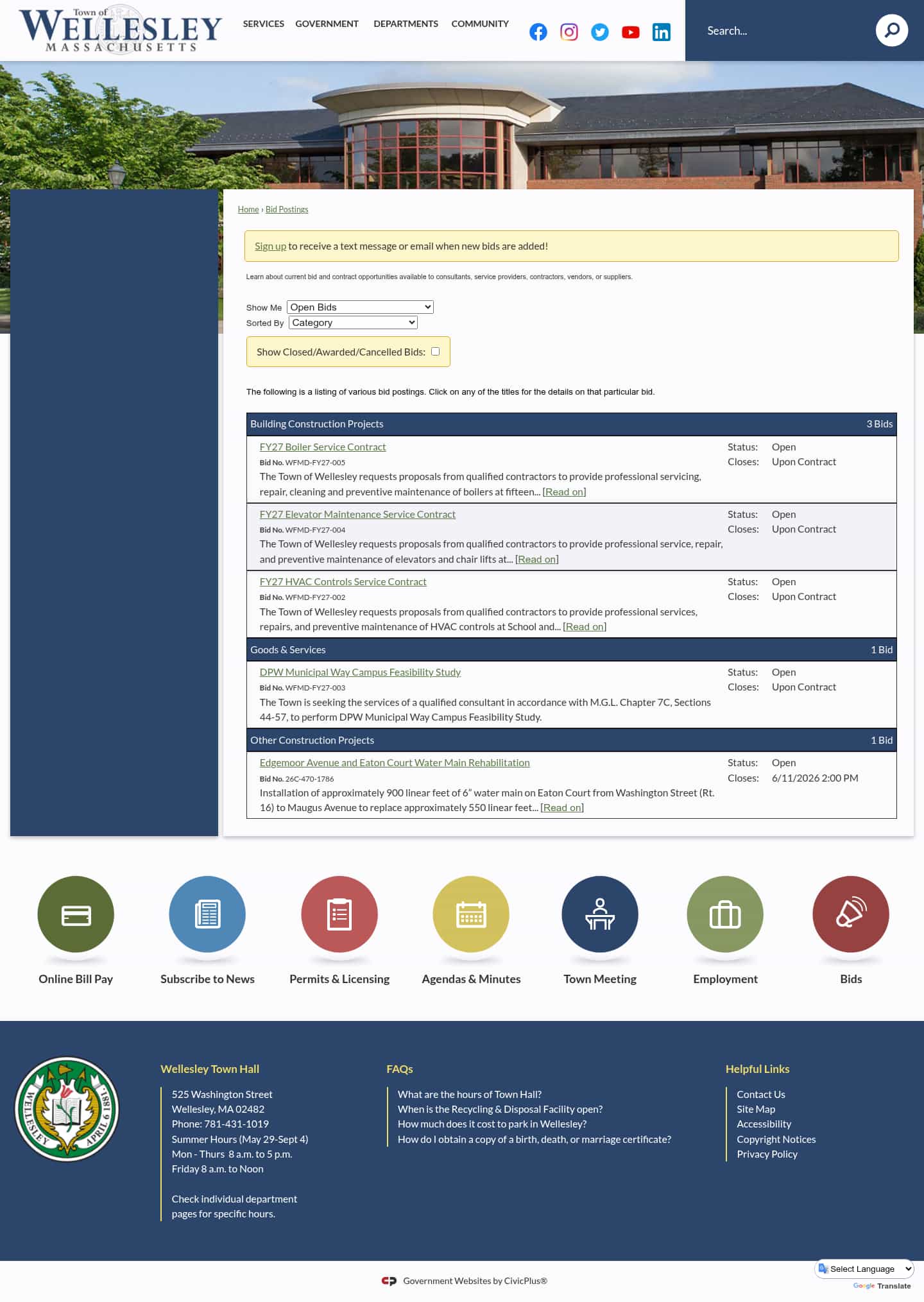Click the CivicPlus logo in footer

[x=389, y=1281]
